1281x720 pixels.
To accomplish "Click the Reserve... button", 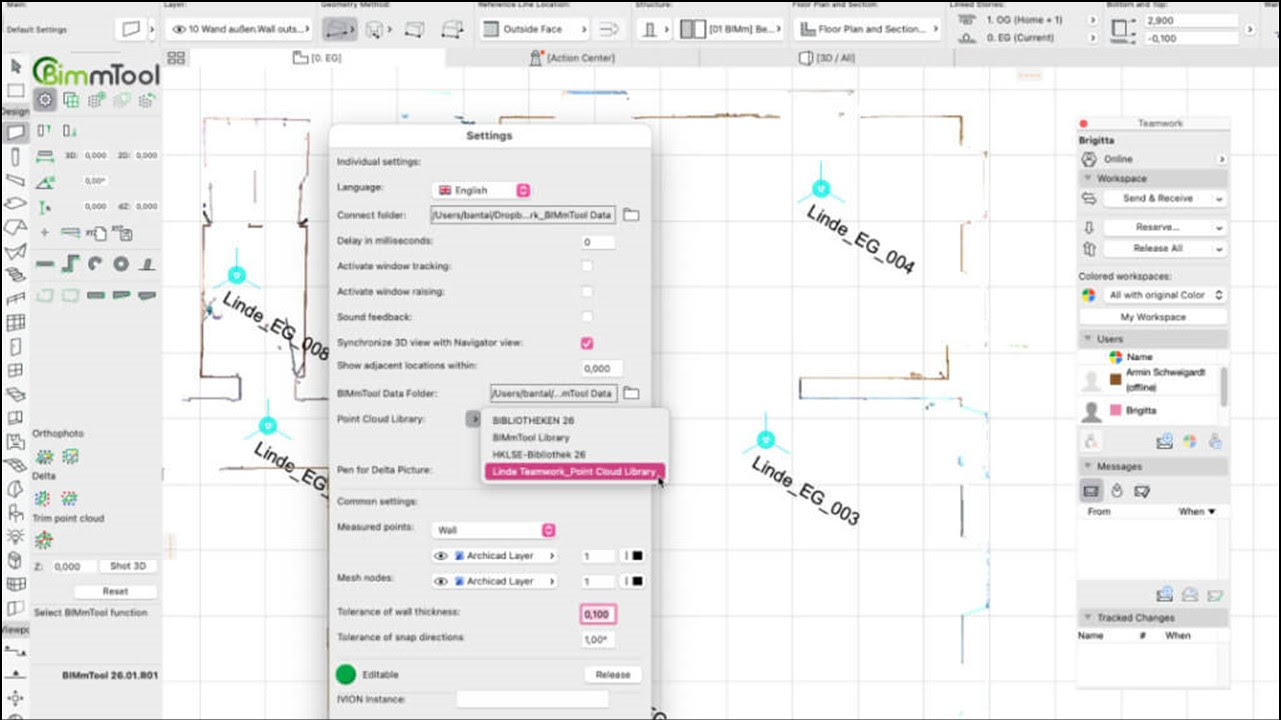I will (x=1164, y=227).
